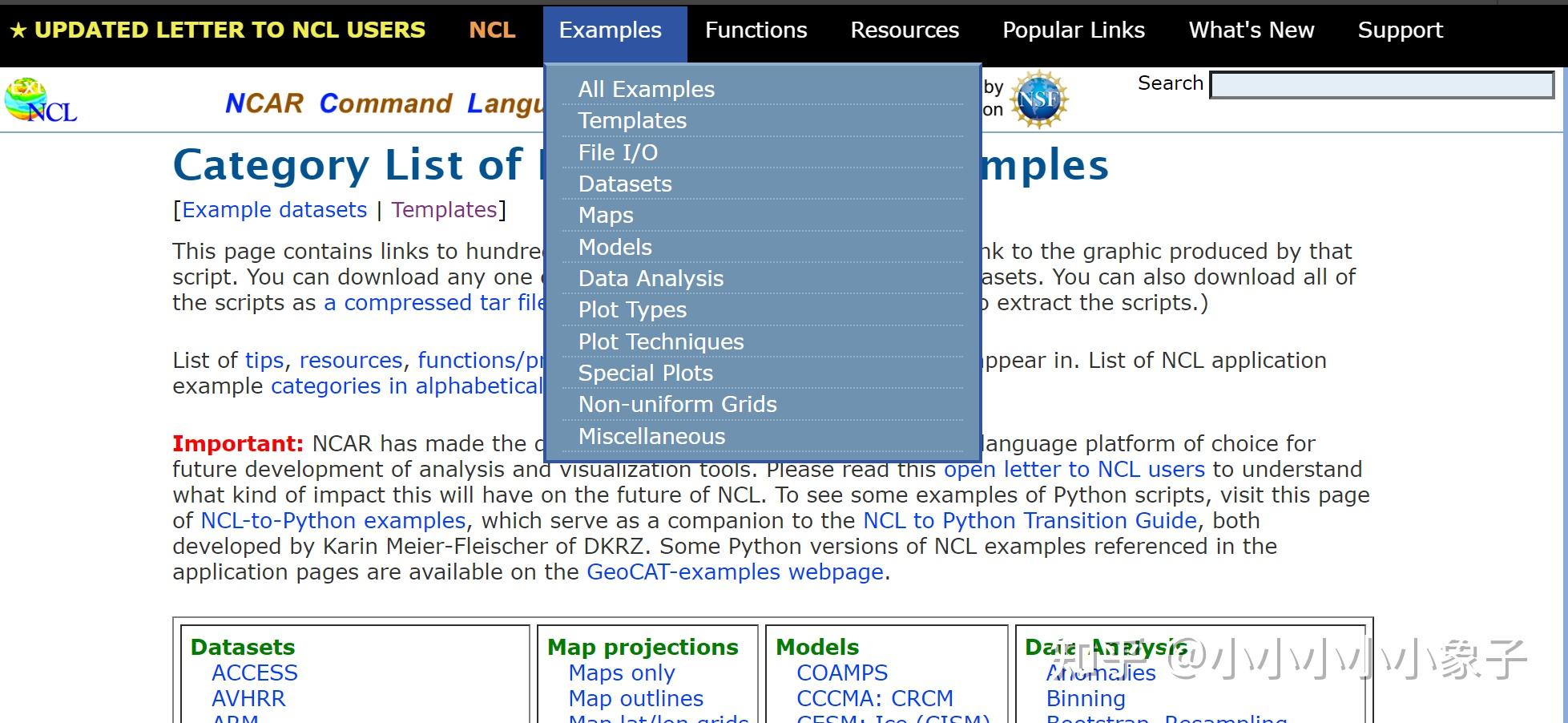Click the NSF logo badge
The image size is (1568, 723).
tap(1038, 100)
